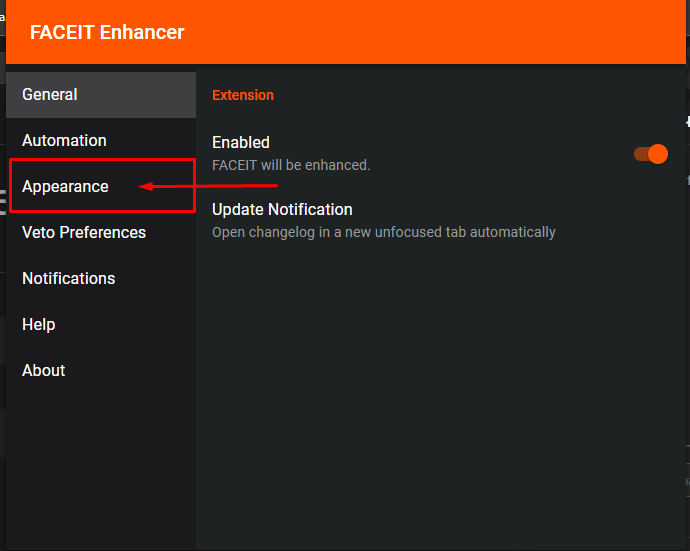The image size is (690, 551).
Task: Open the General settings tab
Action: point(101,95)
